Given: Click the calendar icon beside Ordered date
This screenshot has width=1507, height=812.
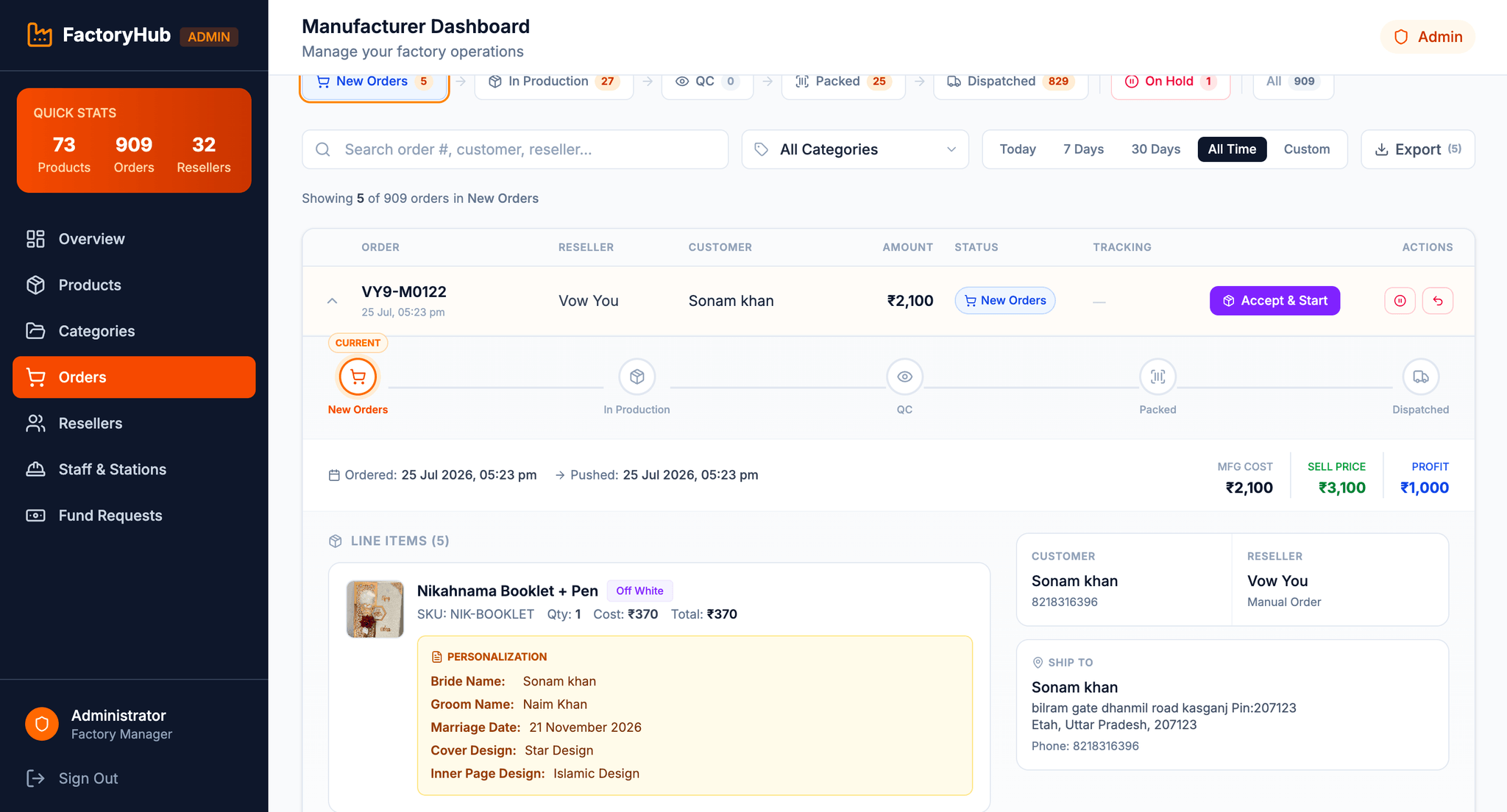Looking at the screenshot, I should pos(334,475).
